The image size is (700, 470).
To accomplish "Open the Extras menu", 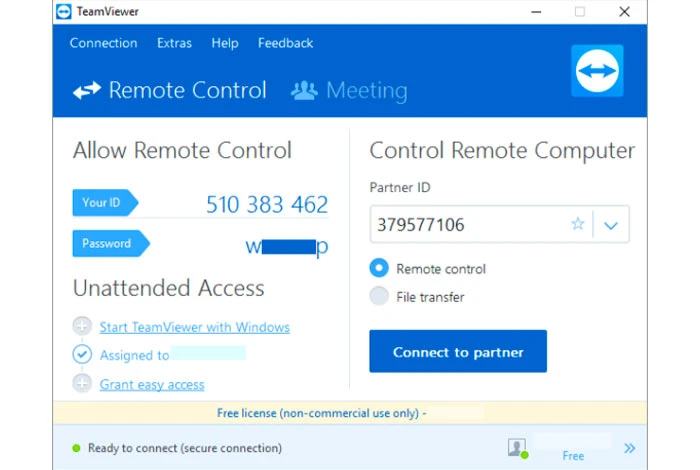I will point(174,43).
